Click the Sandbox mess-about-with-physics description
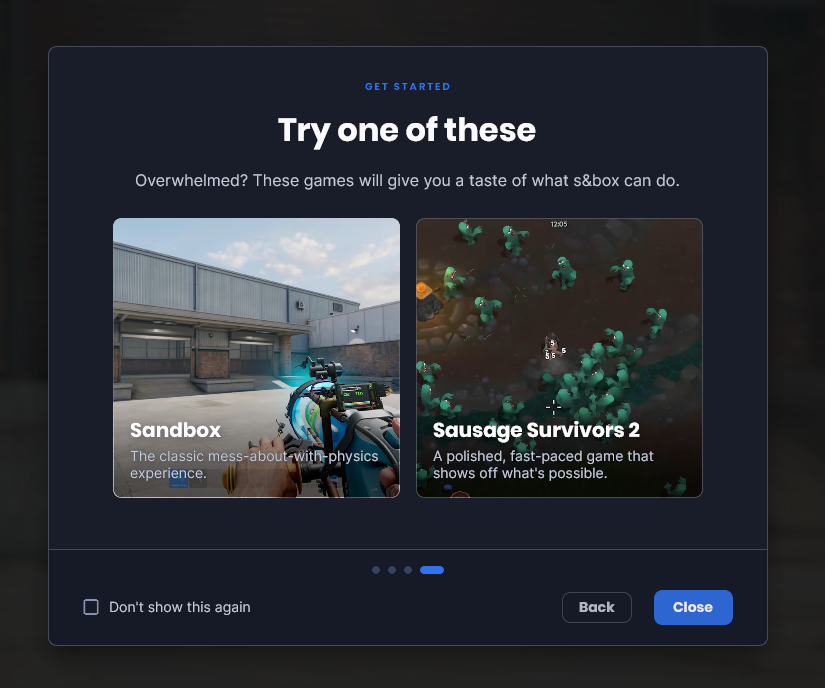Viewport: 825px width, 688px height. point(254,464)
